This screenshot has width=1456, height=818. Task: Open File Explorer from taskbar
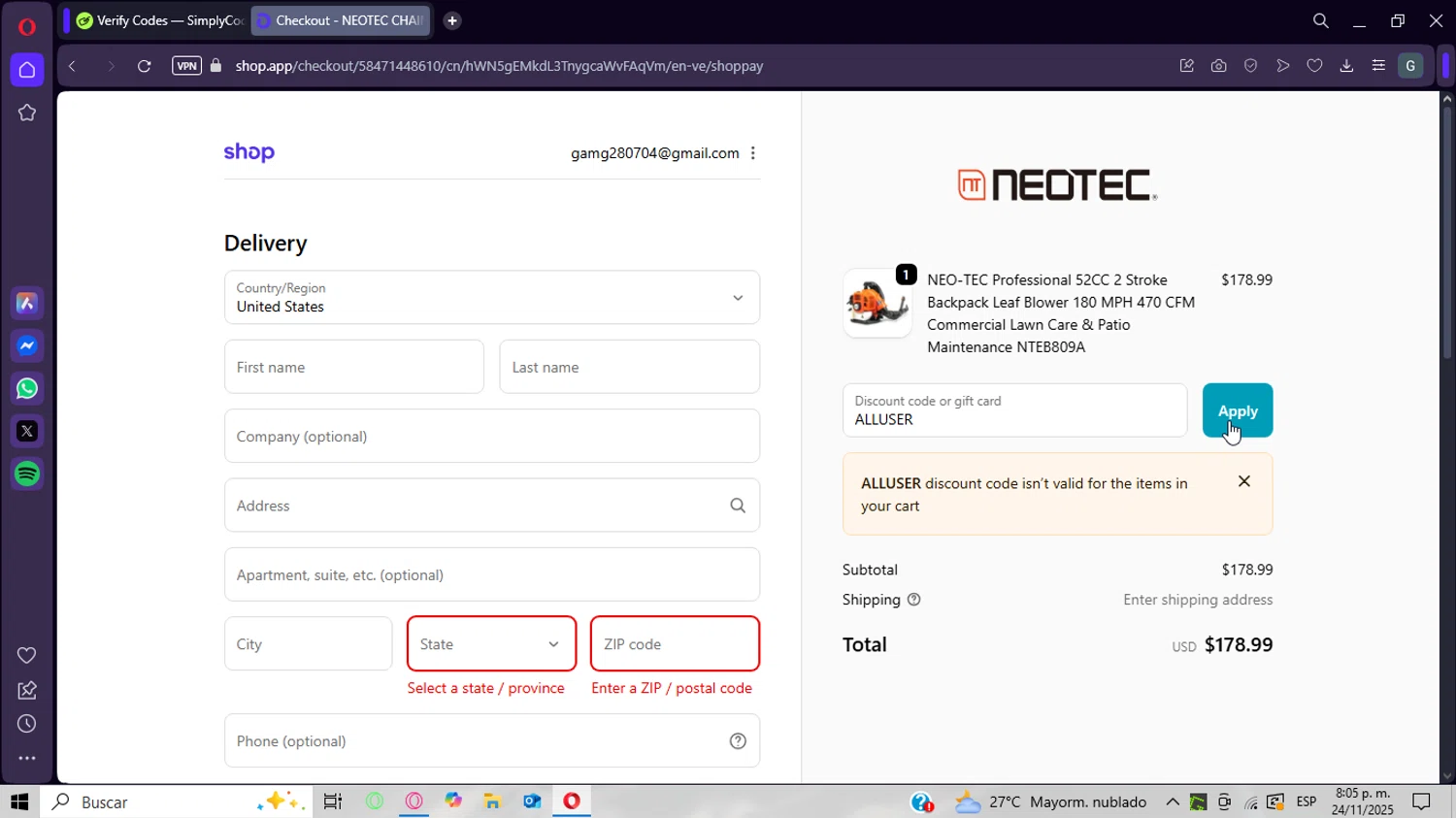point(492,802)
